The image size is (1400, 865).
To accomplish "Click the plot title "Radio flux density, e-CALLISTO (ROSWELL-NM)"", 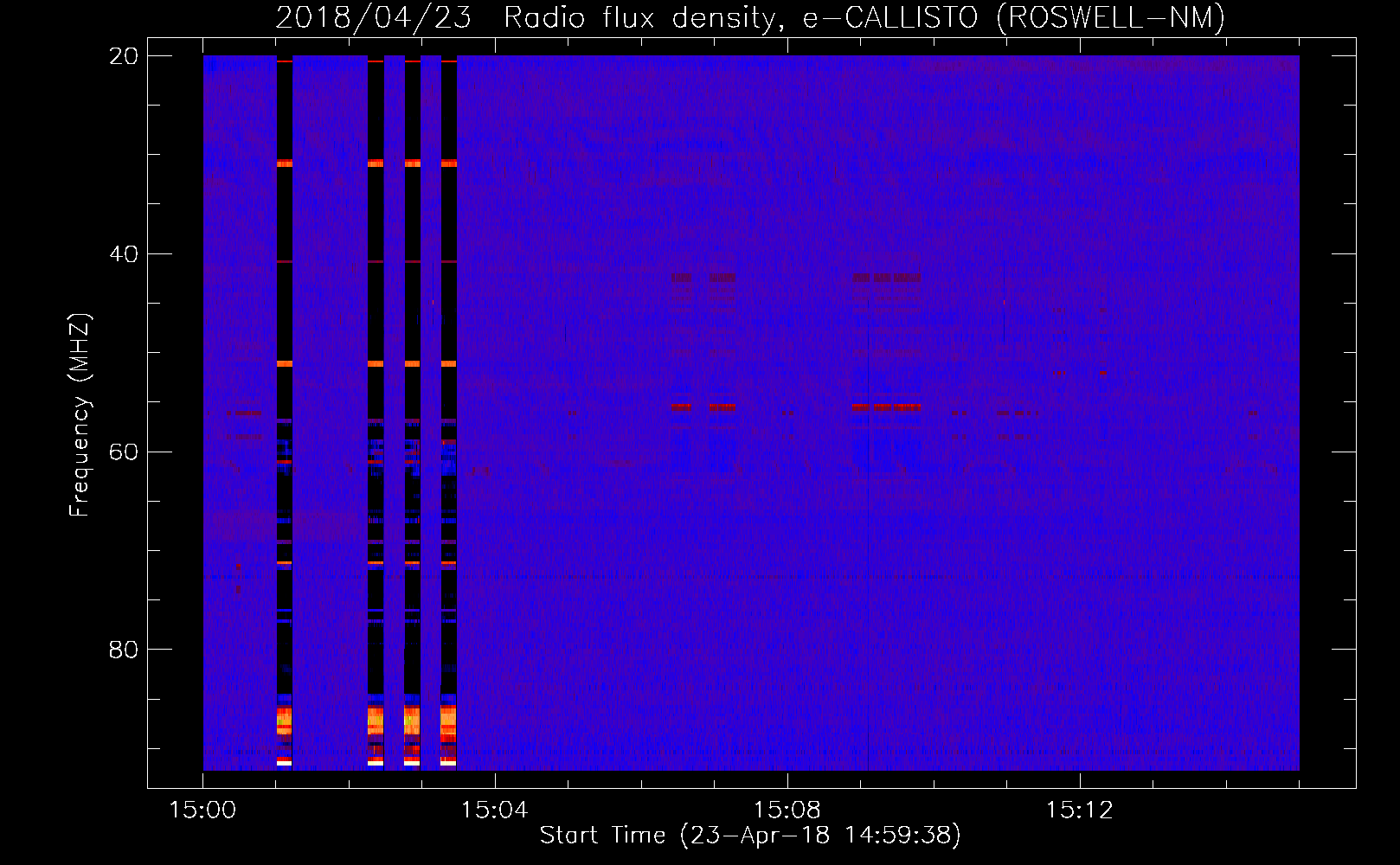I will (x=864, y=17).
